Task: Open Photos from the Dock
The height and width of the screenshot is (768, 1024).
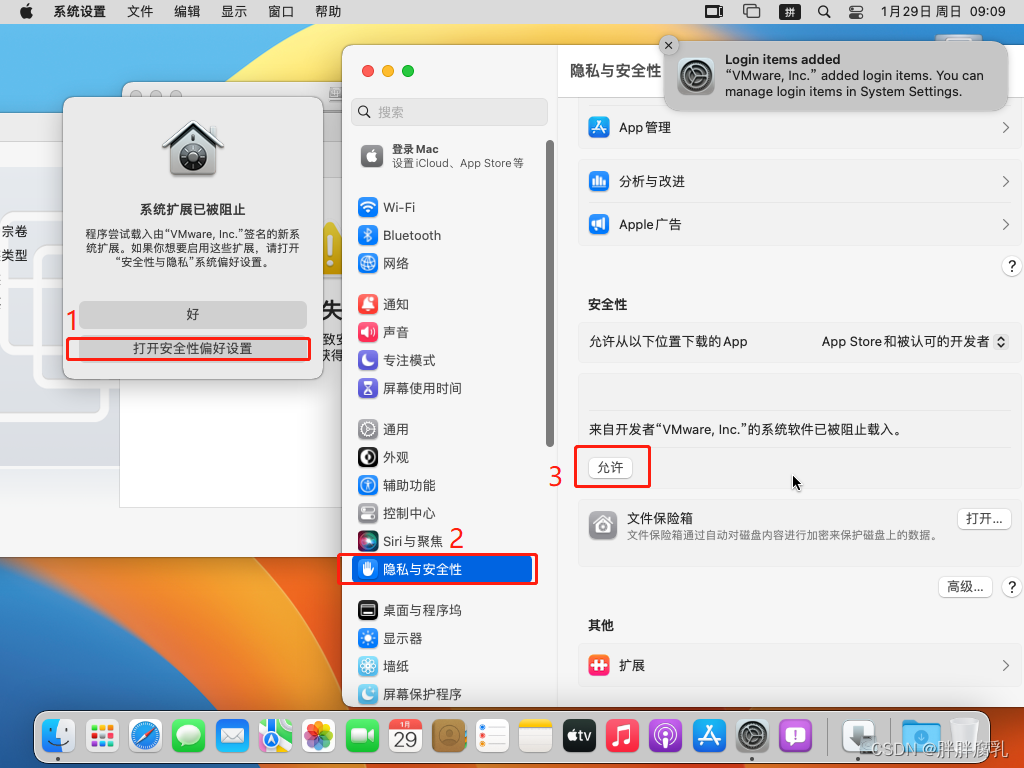Action: coord(319,736)
